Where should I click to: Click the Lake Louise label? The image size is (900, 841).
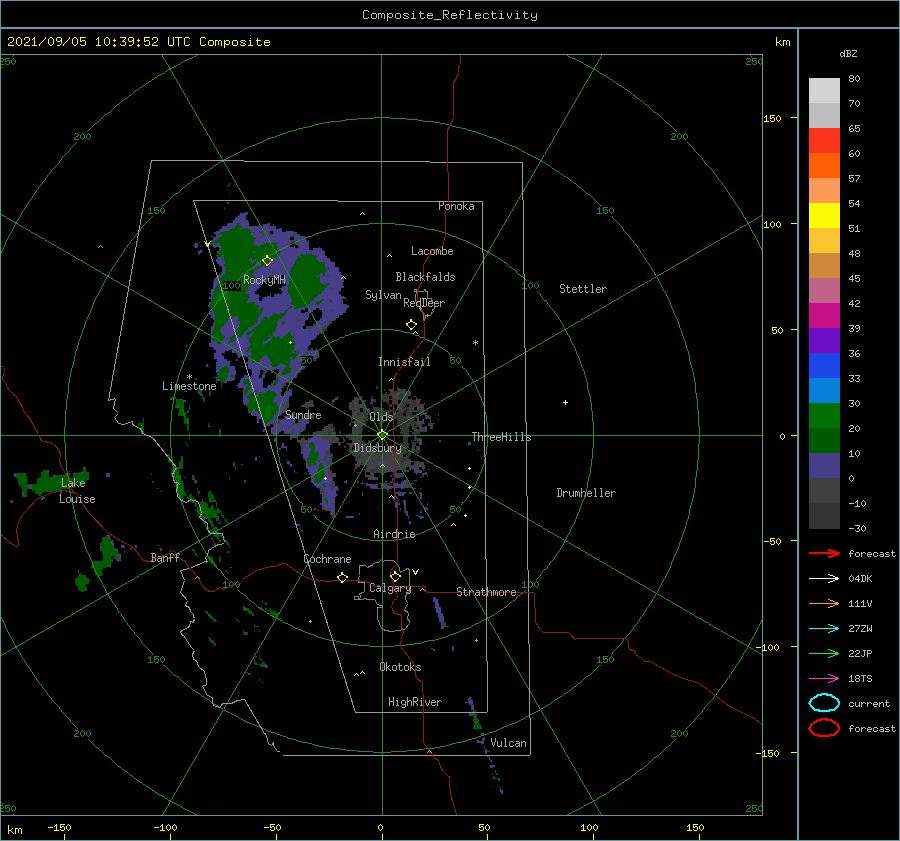point(77,491)
